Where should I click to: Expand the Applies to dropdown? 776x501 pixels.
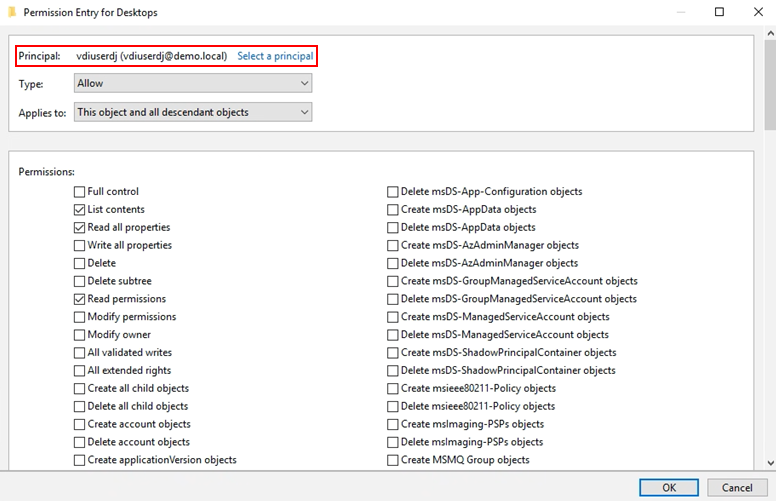coord(193,112)
